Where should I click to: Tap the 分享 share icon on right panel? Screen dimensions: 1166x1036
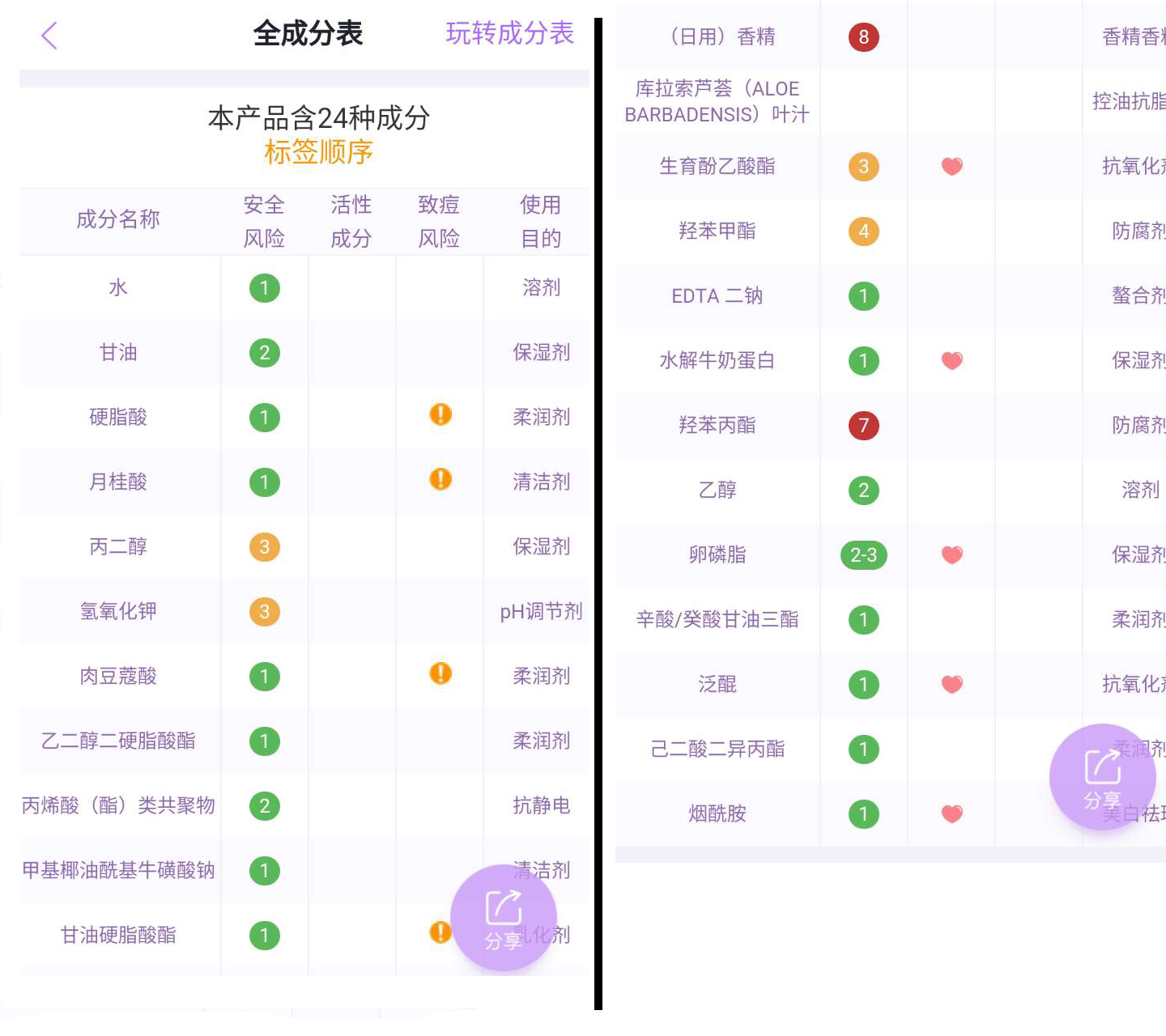tap(1103, 777)
